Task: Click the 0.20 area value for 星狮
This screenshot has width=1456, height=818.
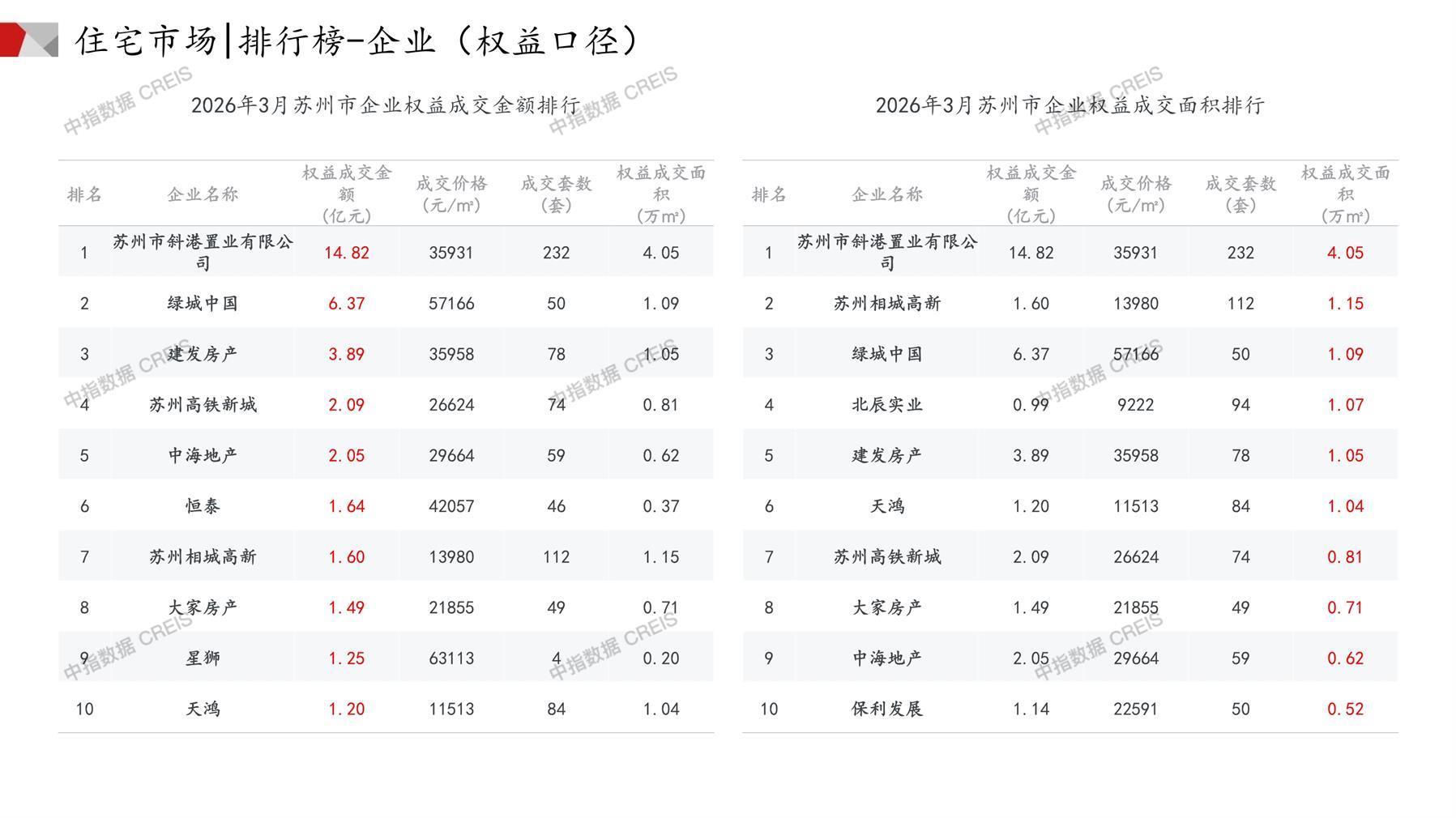Action: [660, 658]
